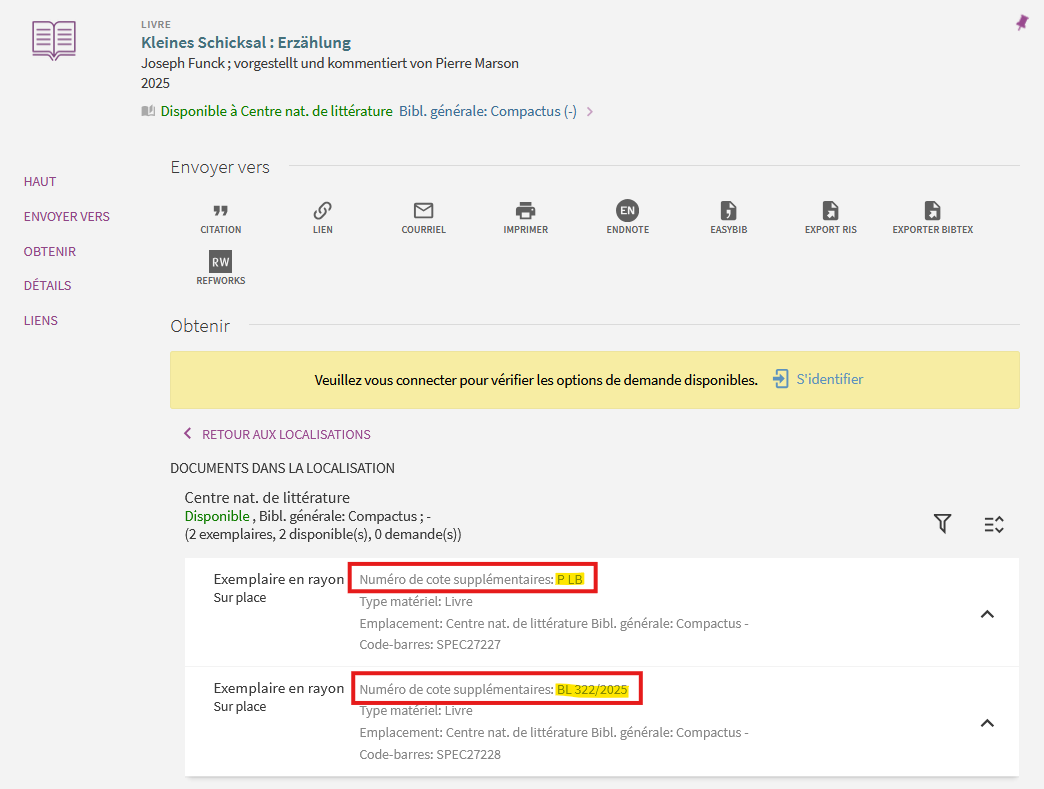The image size is (1044, 789).
Task: Open the sort order icon for items
Action: tap(993, 523)
